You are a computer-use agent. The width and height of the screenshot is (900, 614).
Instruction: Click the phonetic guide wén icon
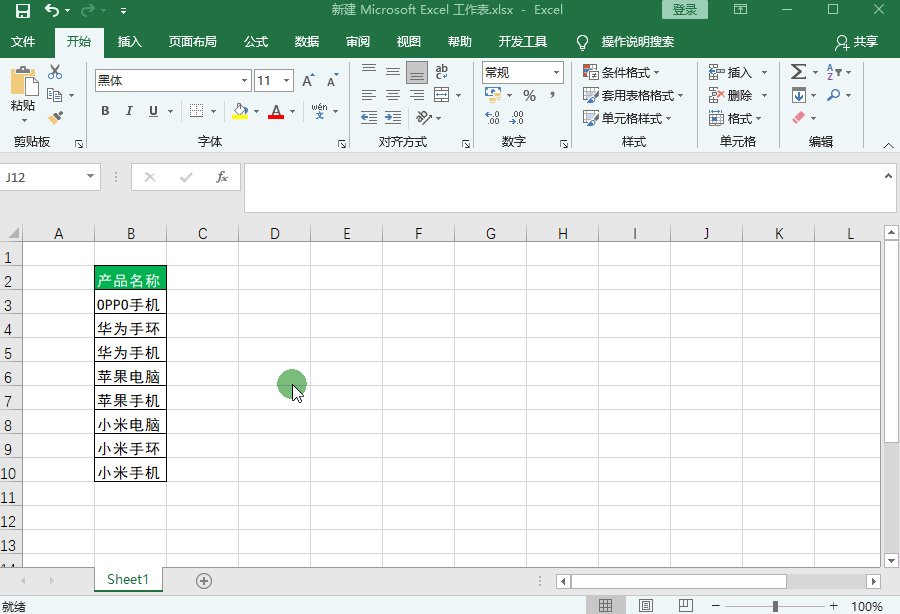click(x=319, y=111)
